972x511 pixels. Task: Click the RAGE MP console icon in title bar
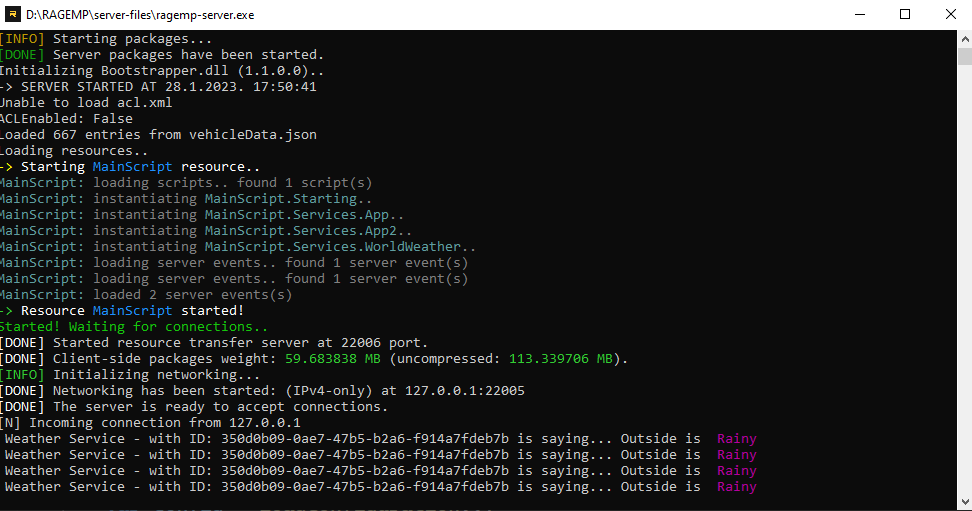tap(12, 14)
